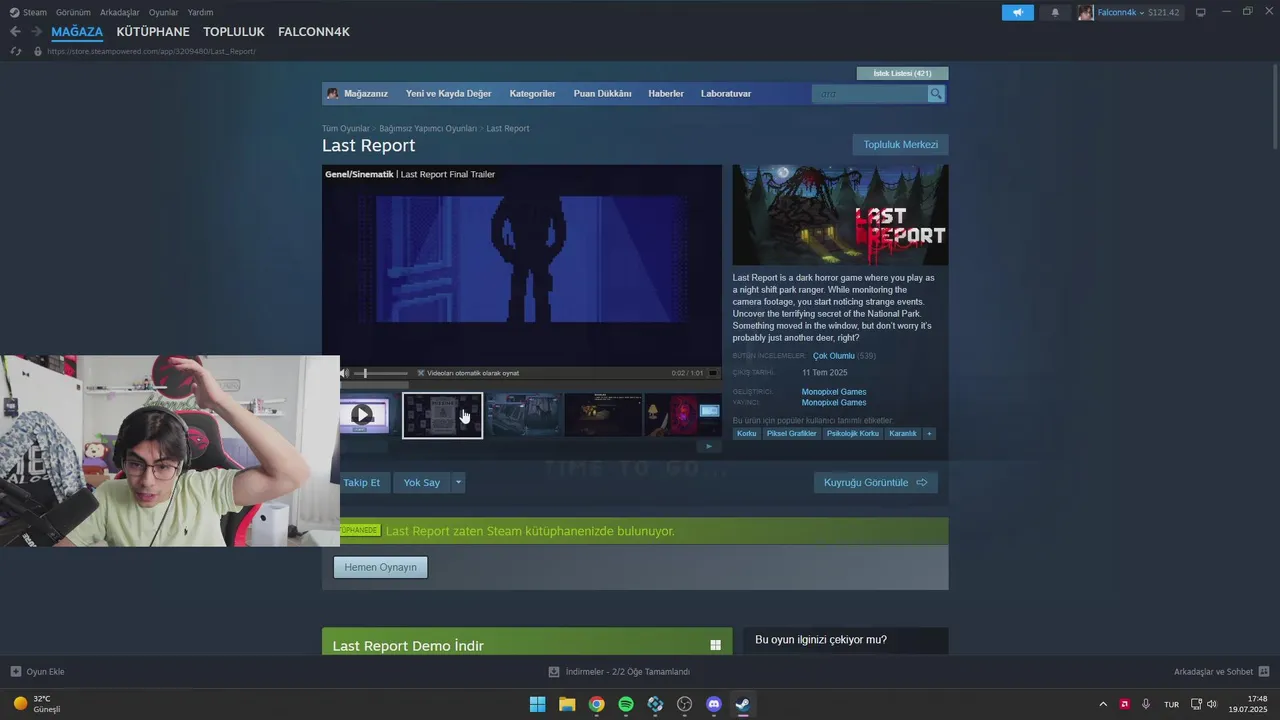Open the Görünüm menu

pos(73,12)
